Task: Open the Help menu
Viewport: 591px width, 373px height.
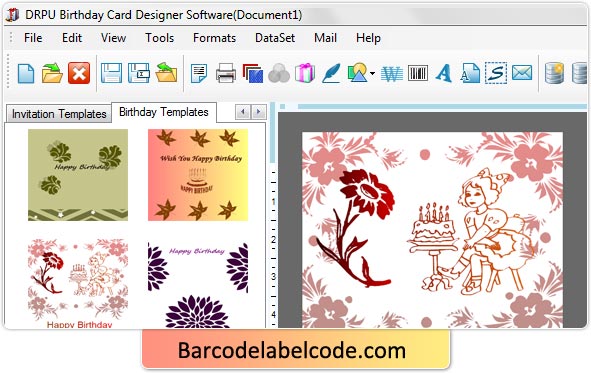Action: pos(368,38)
